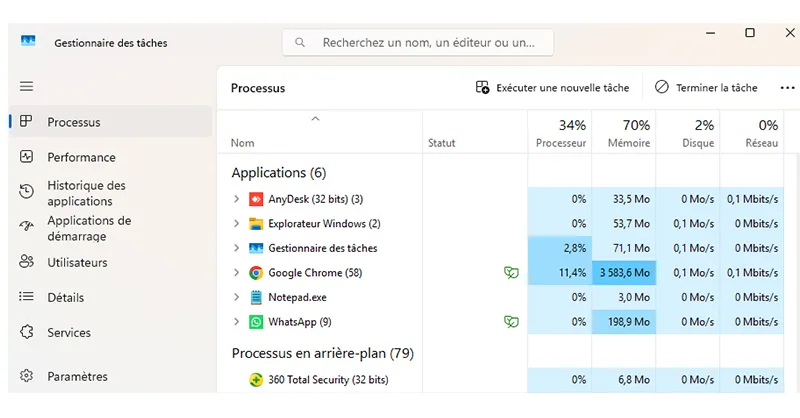
Task: Open Historique des applications
Action: (x=86, y=193)
